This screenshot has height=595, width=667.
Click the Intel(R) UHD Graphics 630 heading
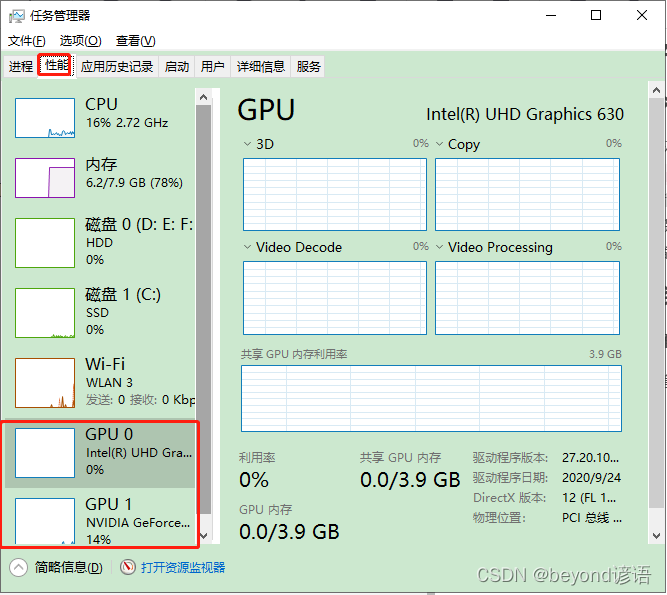pos(525,114)
